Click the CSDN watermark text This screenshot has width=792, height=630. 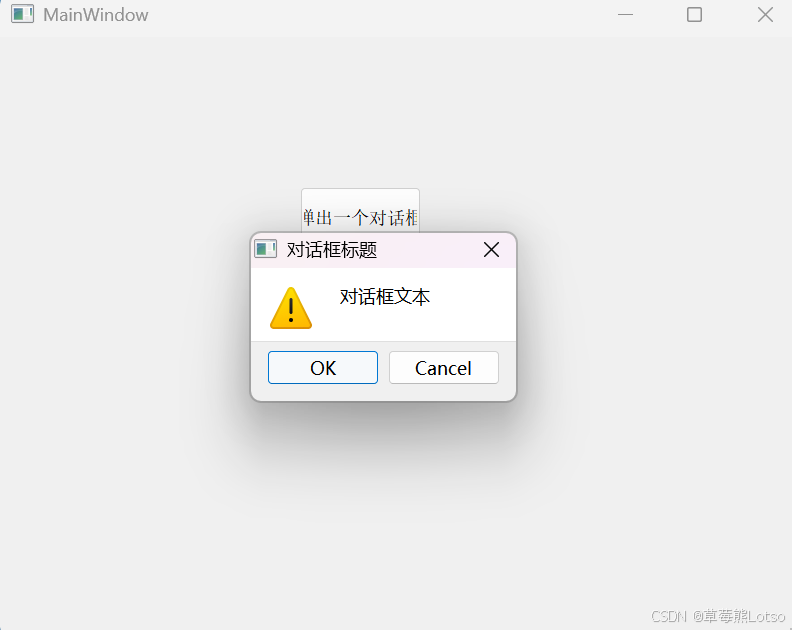click(x=669, y=616)
